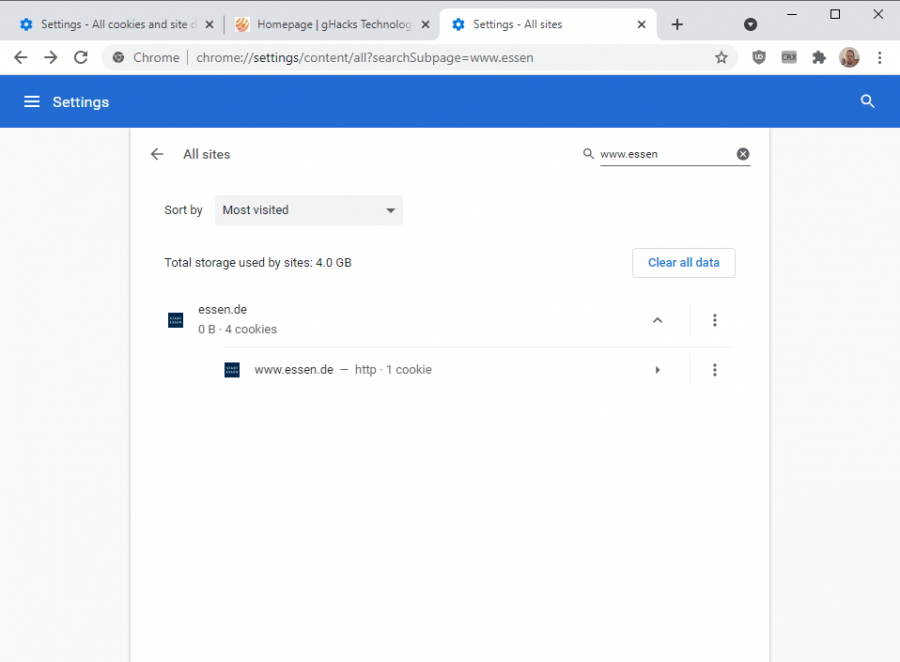The width and height of the screenshot is (900, 662).
Task: Collapse the essen.de site group
Action: point(658,320)
